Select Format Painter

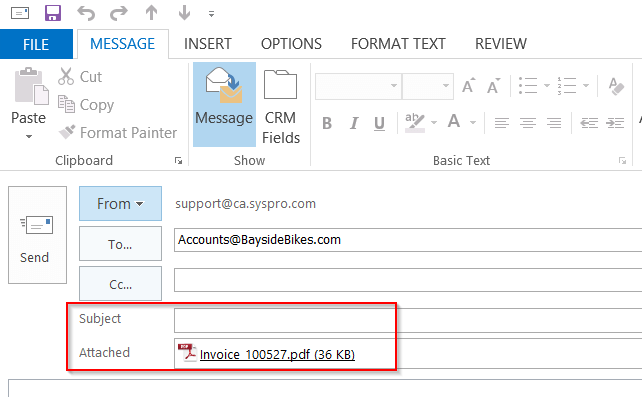click(x=118, y=133)
